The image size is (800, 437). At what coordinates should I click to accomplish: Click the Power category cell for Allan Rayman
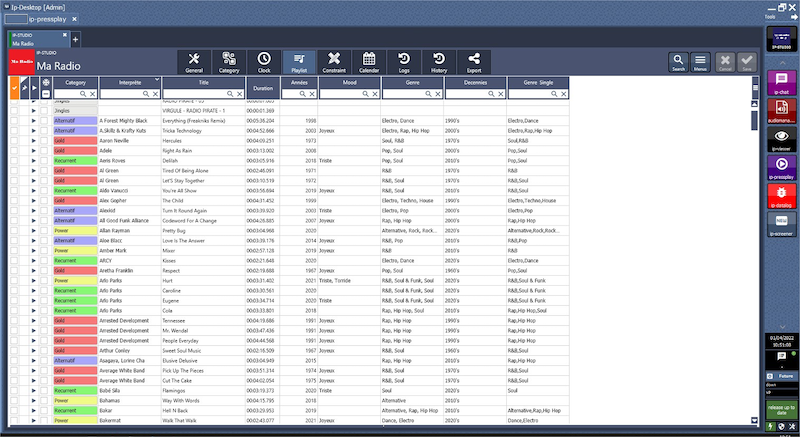[x=76, y=230]
